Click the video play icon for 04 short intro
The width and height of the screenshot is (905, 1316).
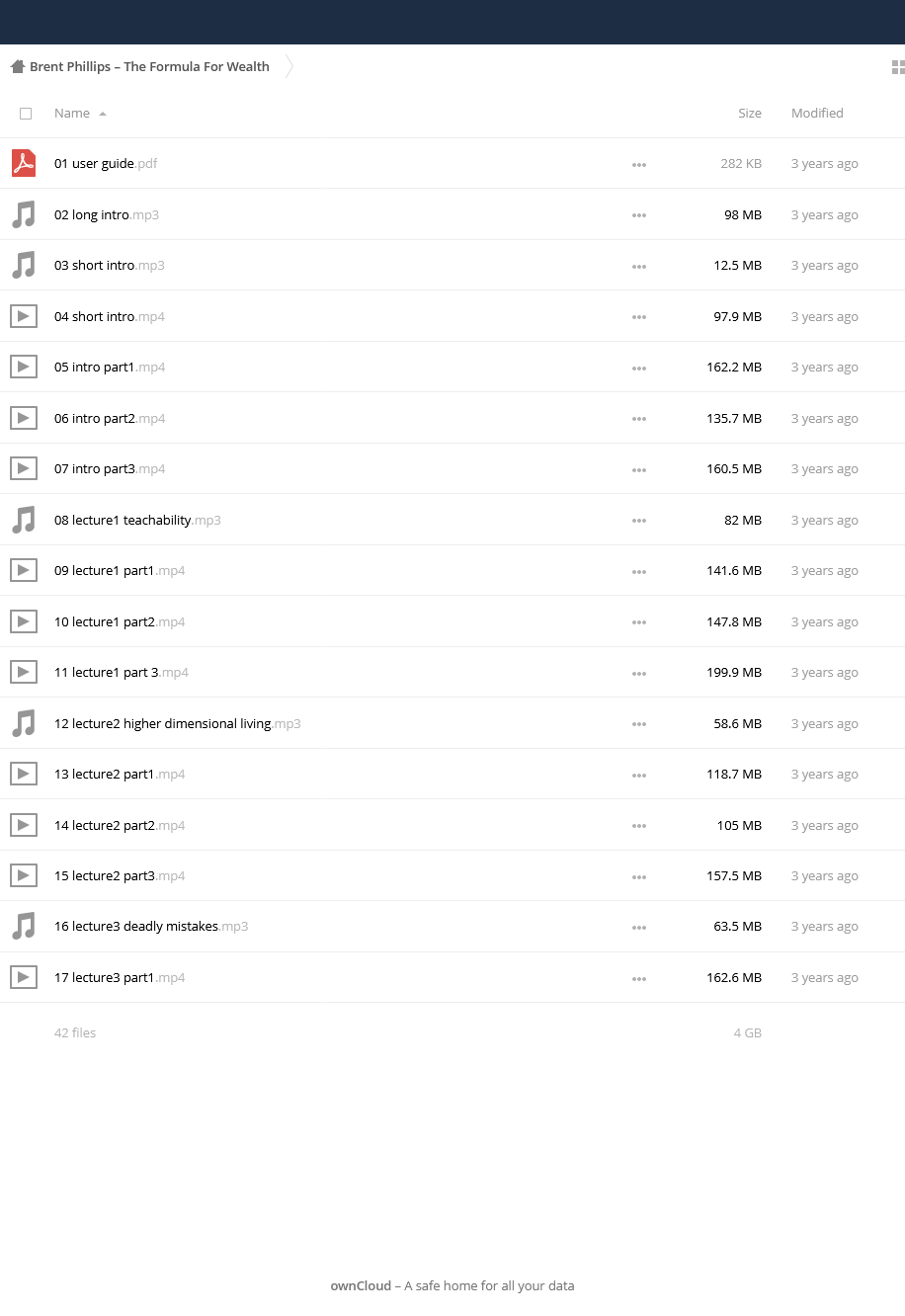(x=24, y=316)
